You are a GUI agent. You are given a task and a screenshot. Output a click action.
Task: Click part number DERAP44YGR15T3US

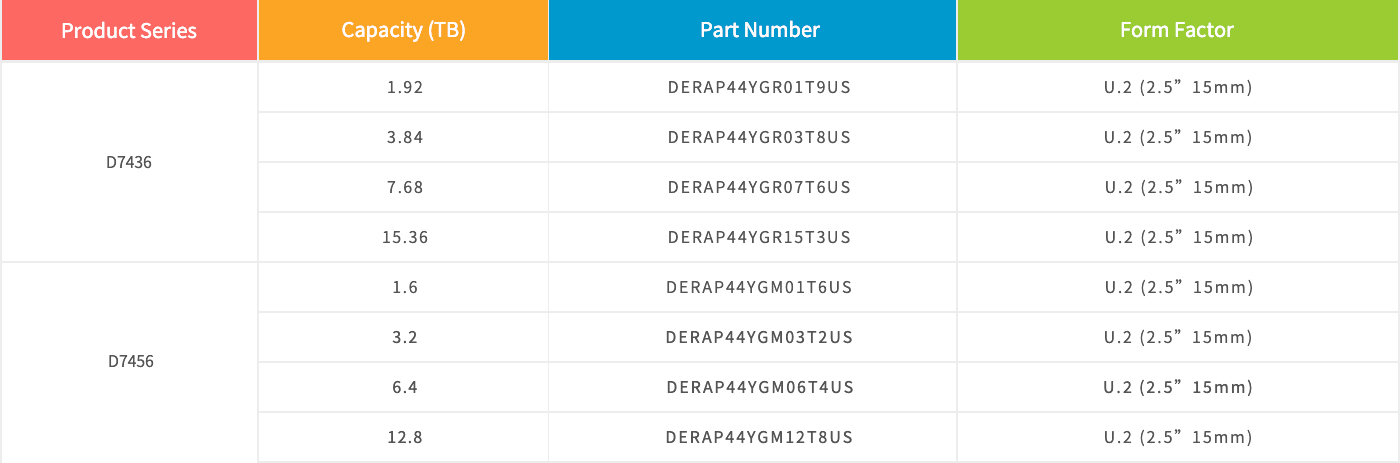coord(759,237)
